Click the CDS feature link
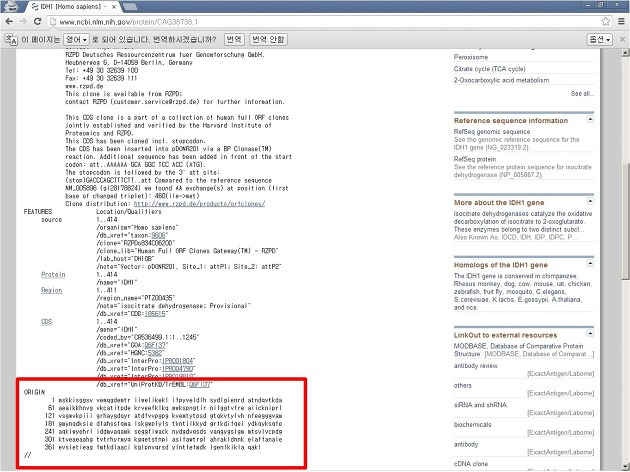Screen dimensions: 630x472 [47, 322]
